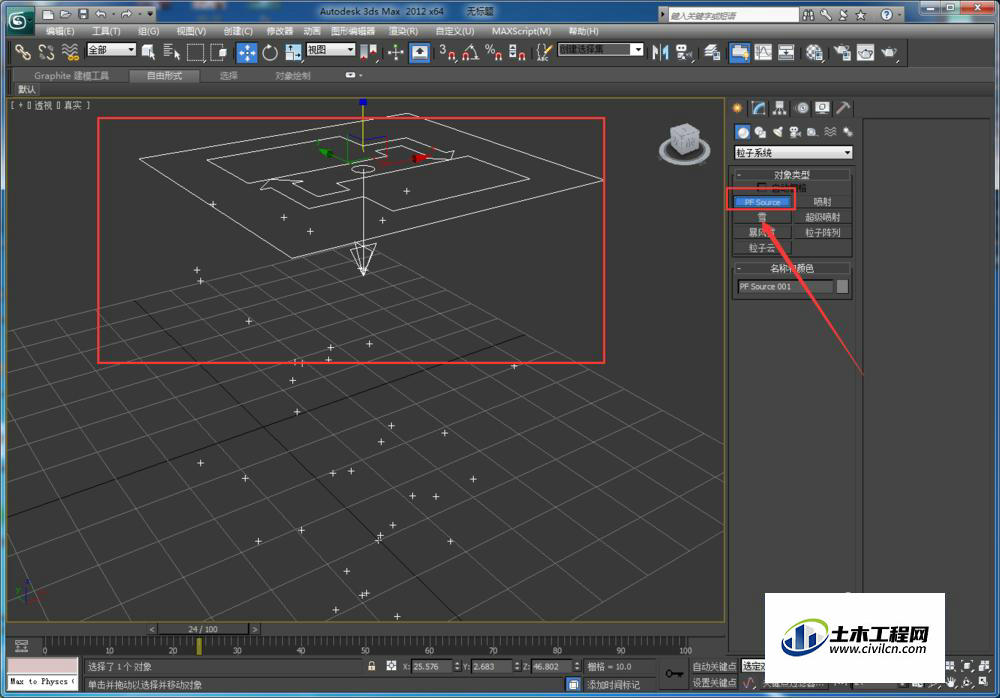
Task: Select the Shapes category icon
Action: 760,132
